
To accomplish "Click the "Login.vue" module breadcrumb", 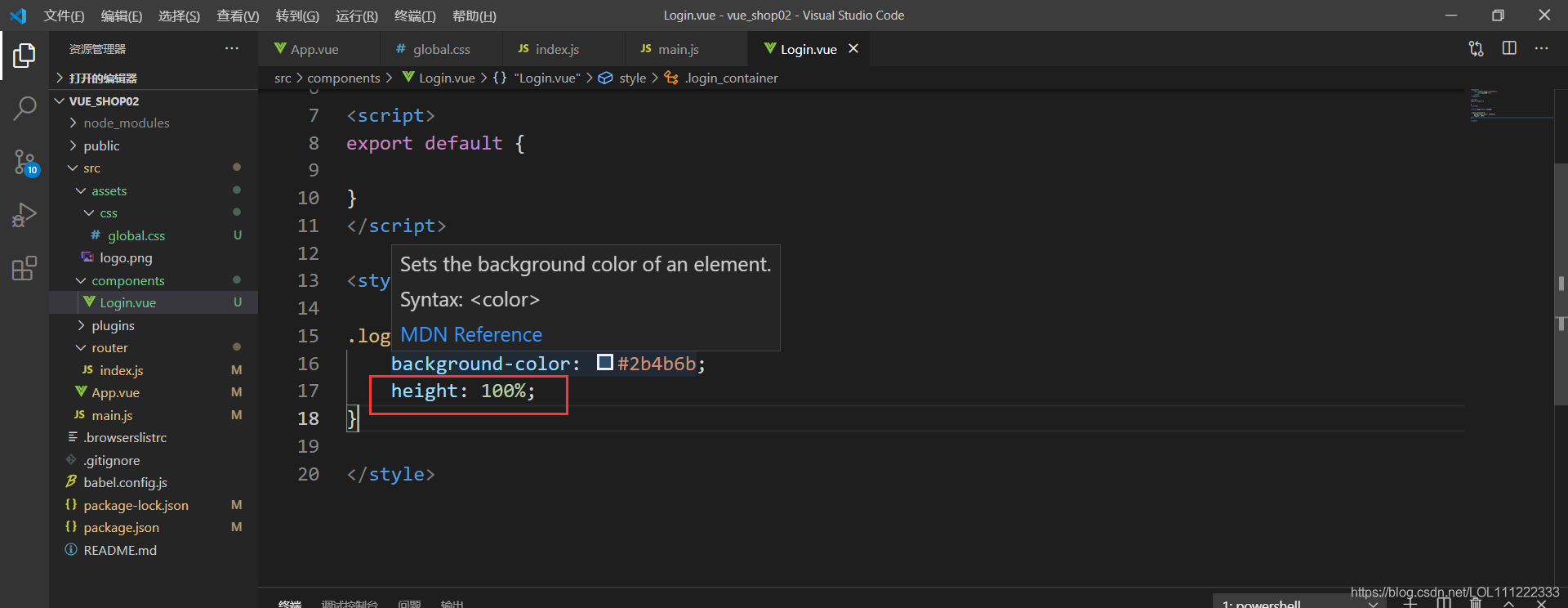I will click(537, 78).
